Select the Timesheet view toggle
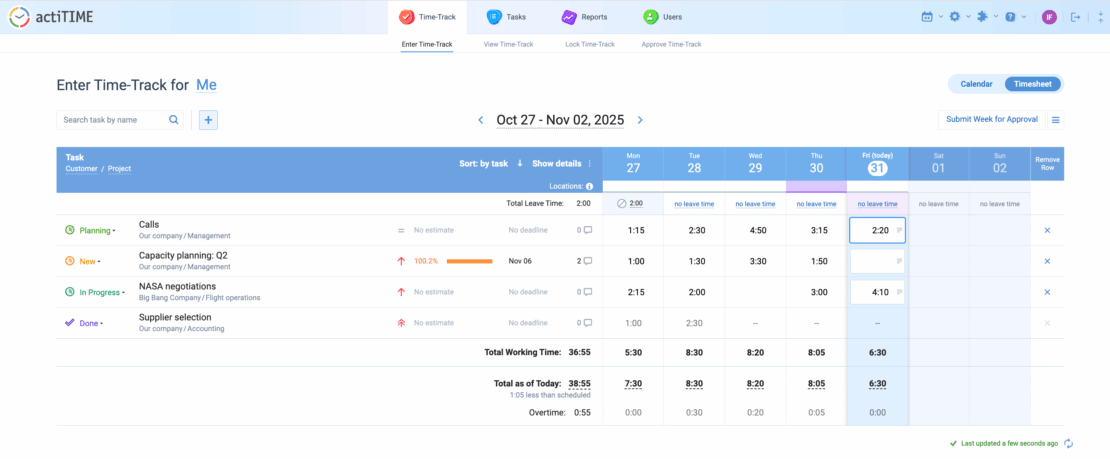The height and width of the screenshot is (459, 1110). [1031, 84]
